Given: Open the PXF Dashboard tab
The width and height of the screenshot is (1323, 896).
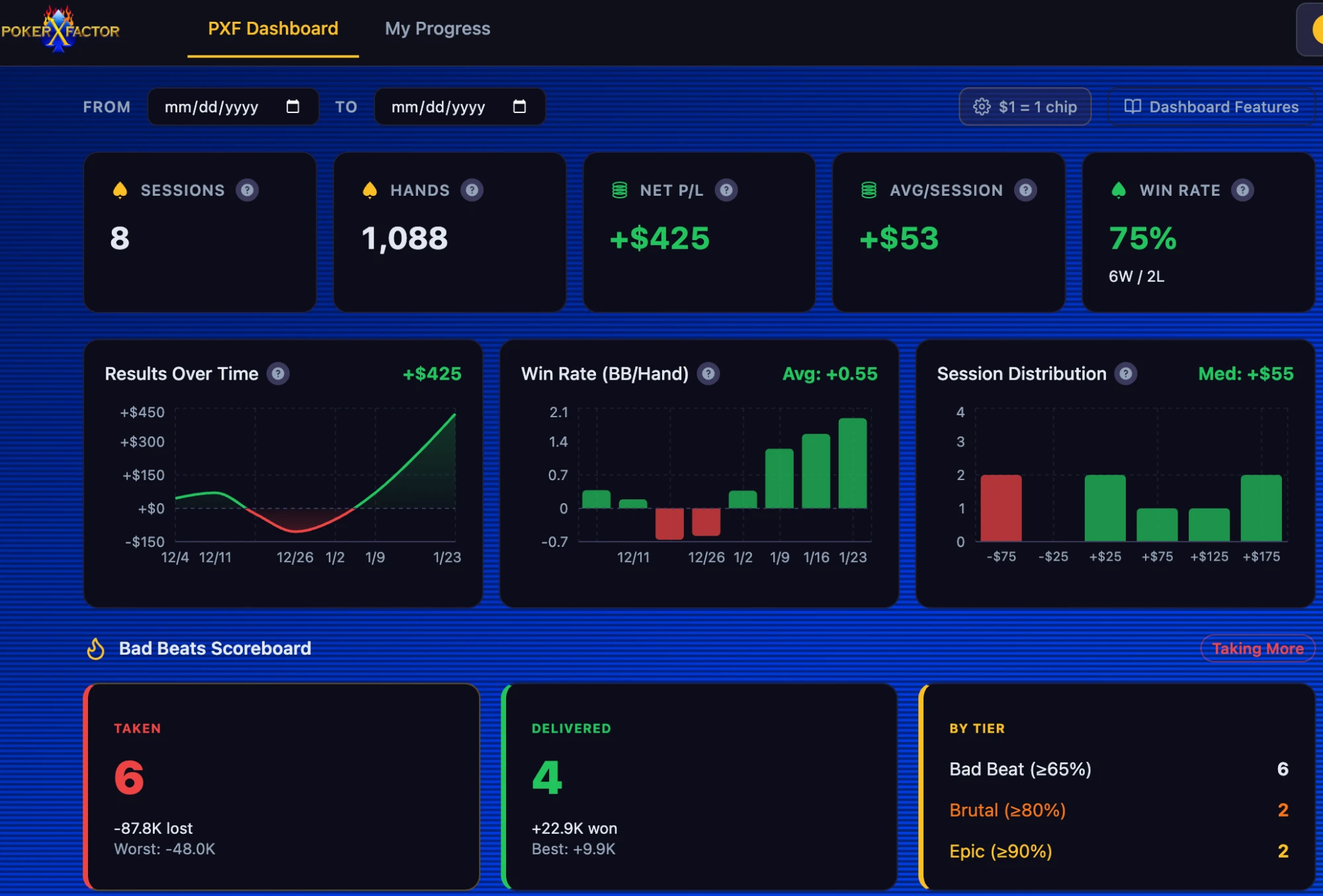Looking at the screenshot, I should click(273, 28).
